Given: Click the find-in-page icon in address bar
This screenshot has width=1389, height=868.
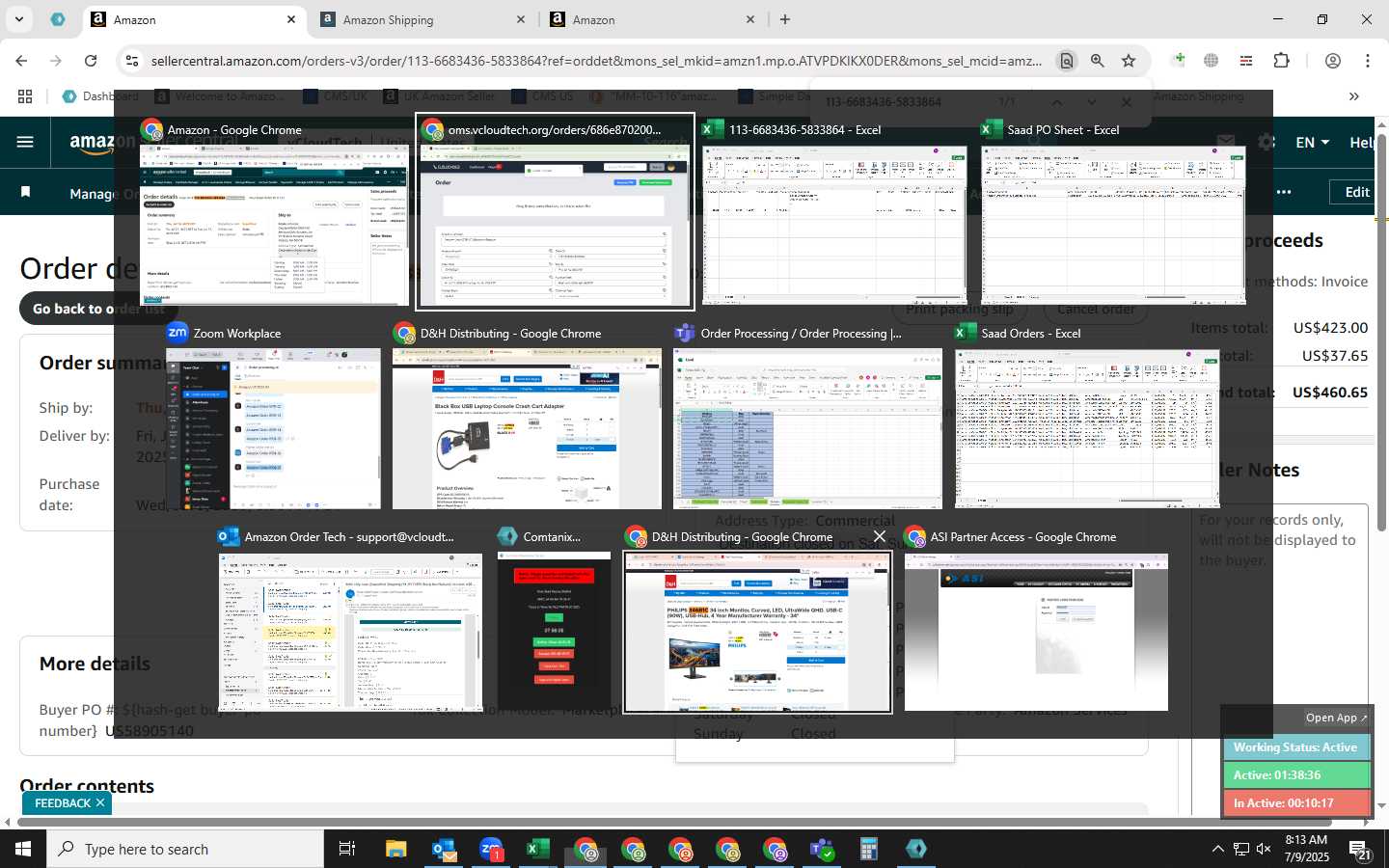Looking at the screenshot, I should 1067,61.
